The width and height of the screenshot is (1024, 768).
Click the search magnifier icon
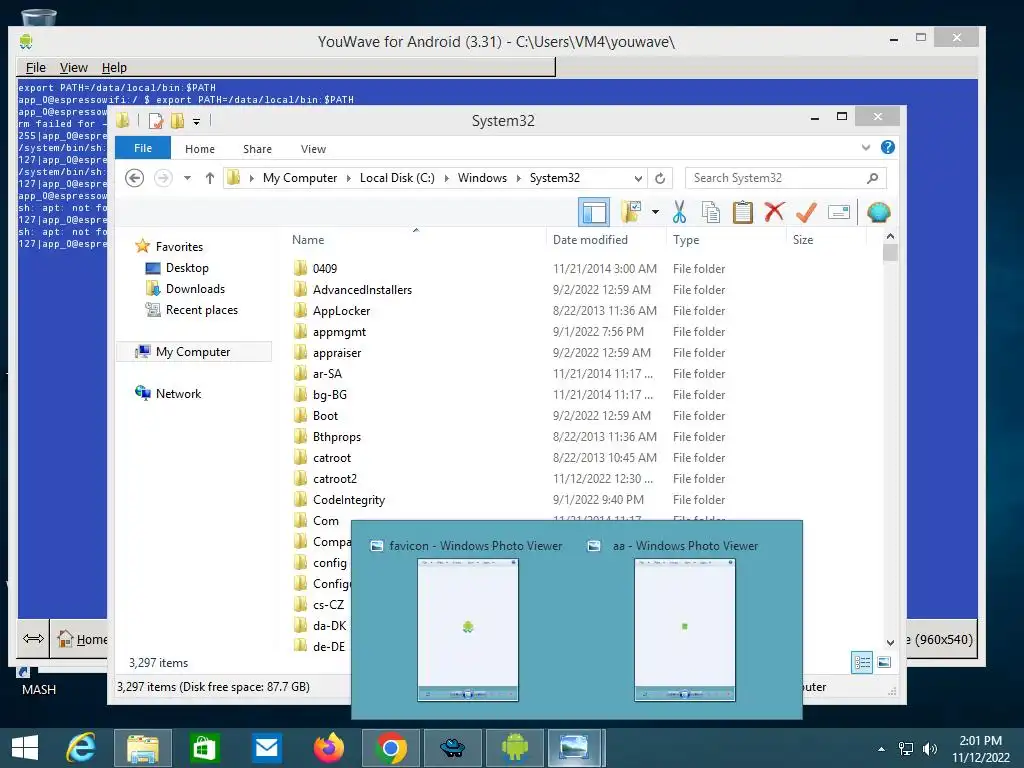[872, 178]
